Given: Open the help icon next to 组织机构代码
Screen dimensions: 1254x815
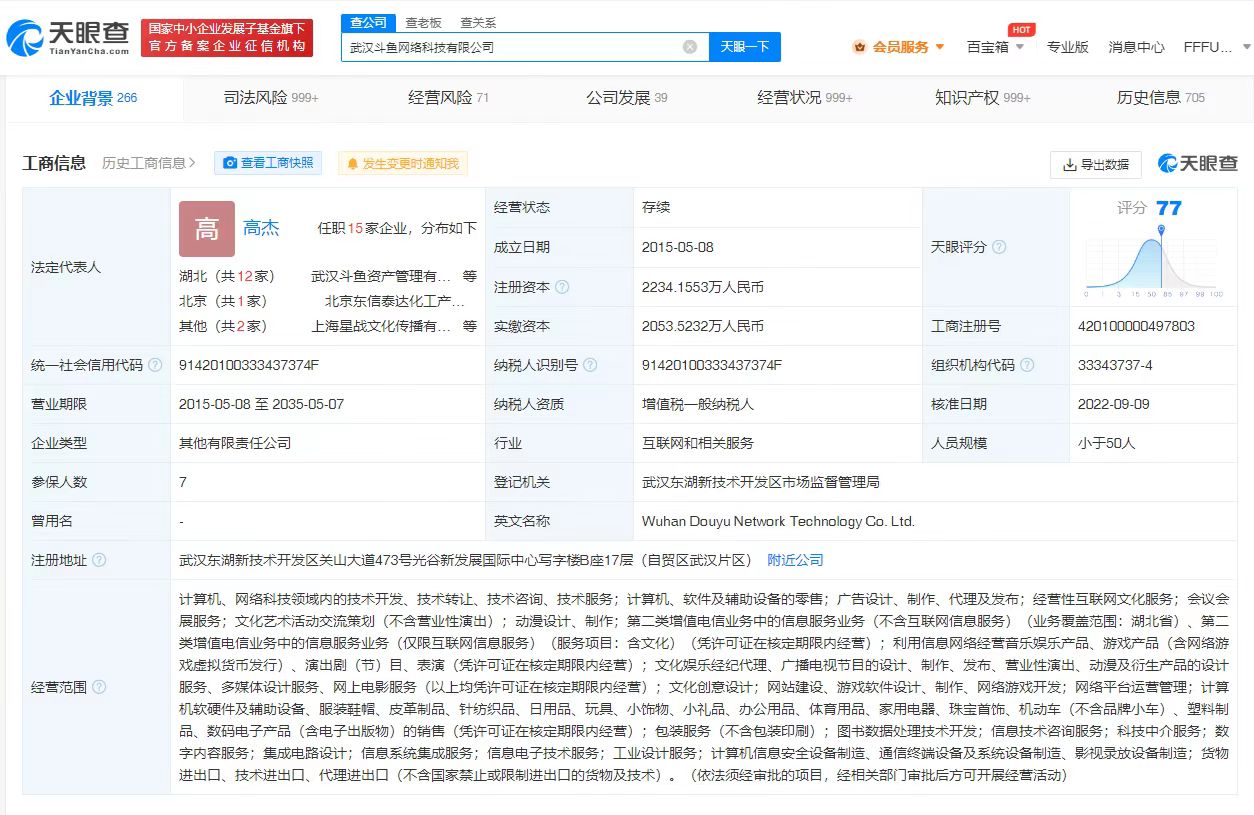Looking at the screenshot, I should pyautogui.click(x=1027, y=365).
